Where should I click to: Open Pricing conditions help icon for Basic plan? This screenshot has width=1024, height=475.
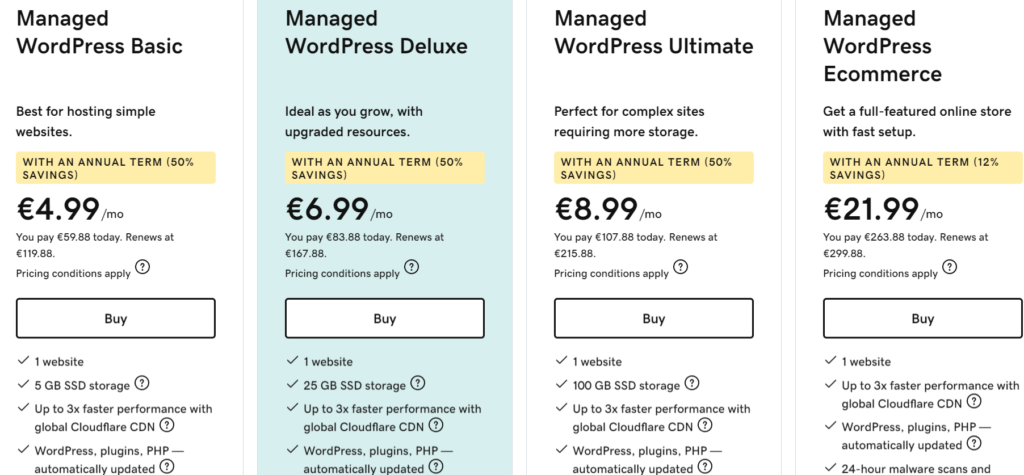click(143, 267)
